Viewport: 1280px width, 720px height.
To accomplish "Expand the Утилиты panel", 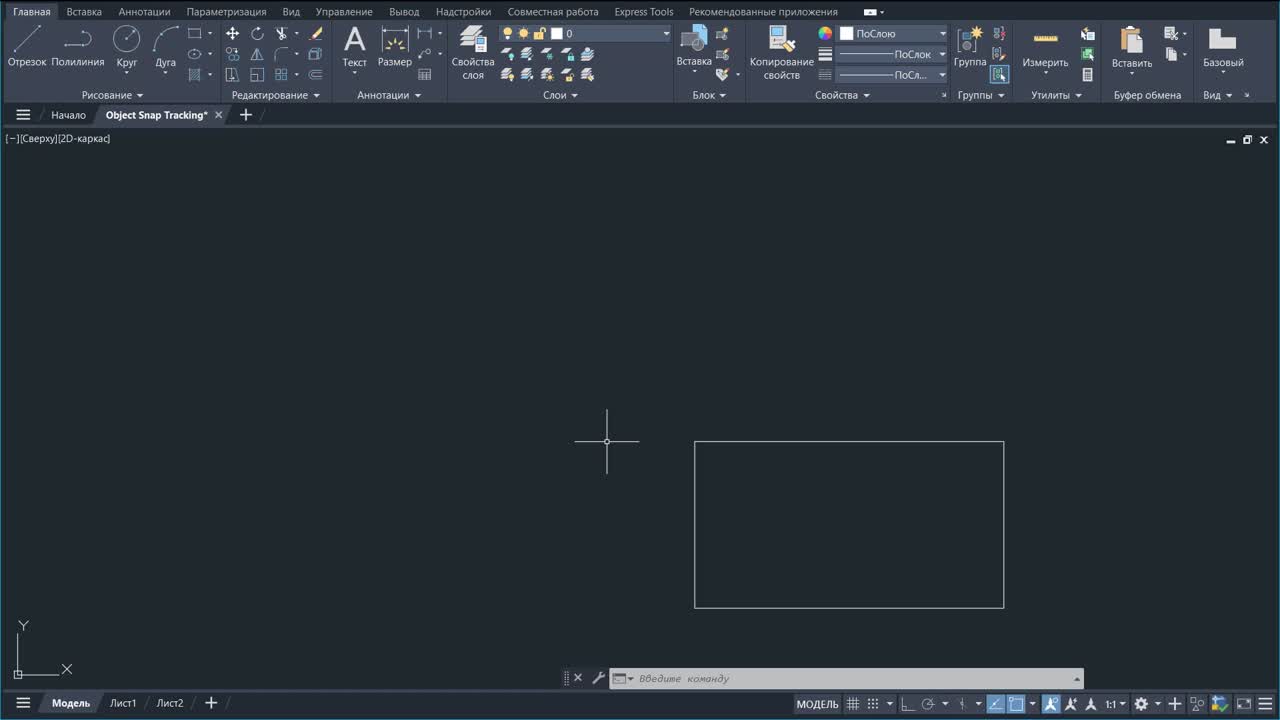I will click(1056, 95).
